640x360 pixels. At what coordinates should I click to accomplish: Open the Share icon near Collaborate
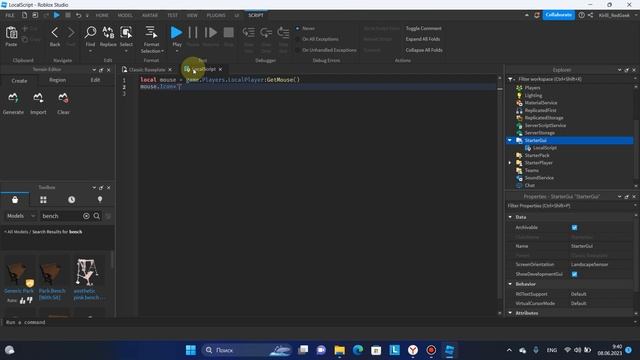[591, 15]
